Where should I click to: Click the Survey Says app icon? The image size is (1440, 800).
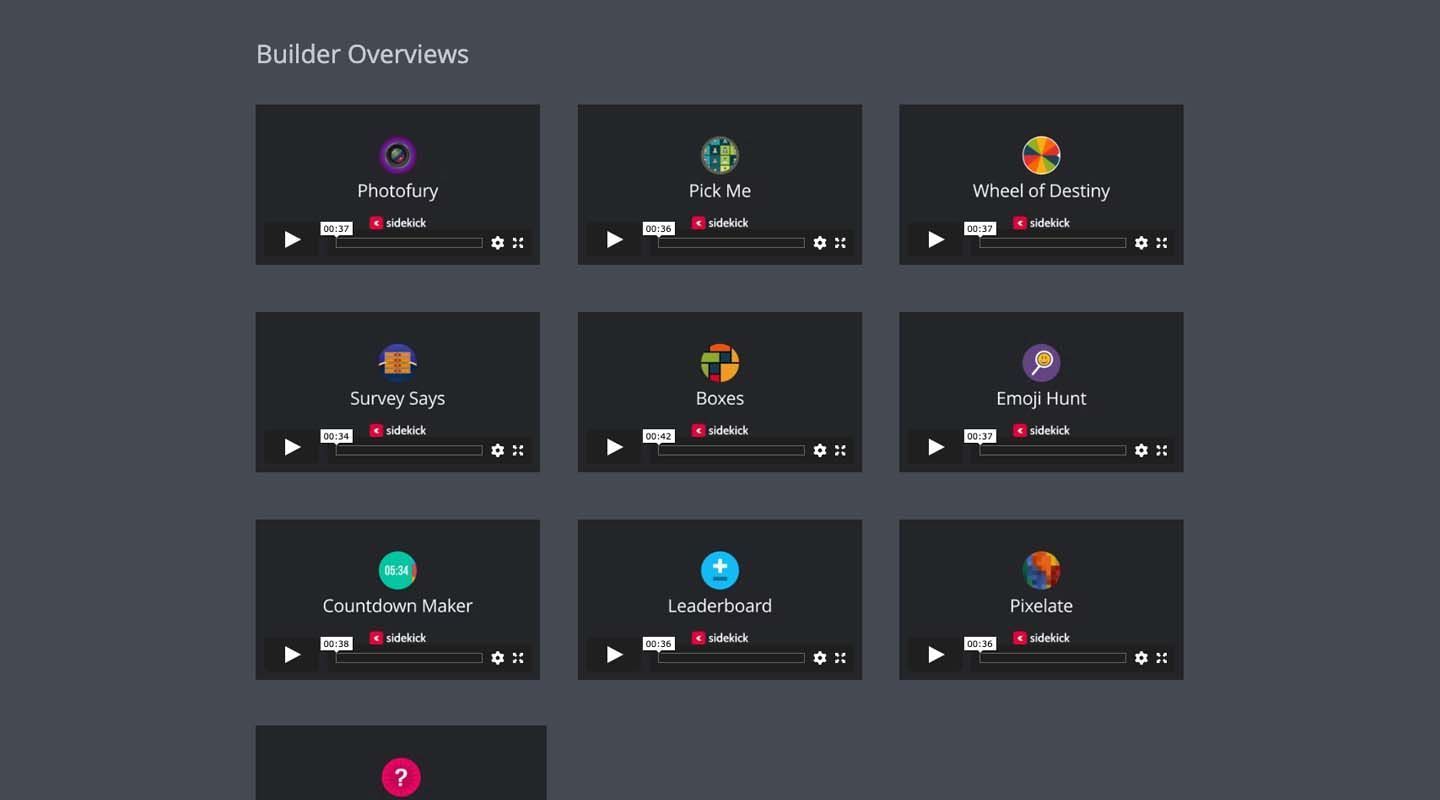397,363
